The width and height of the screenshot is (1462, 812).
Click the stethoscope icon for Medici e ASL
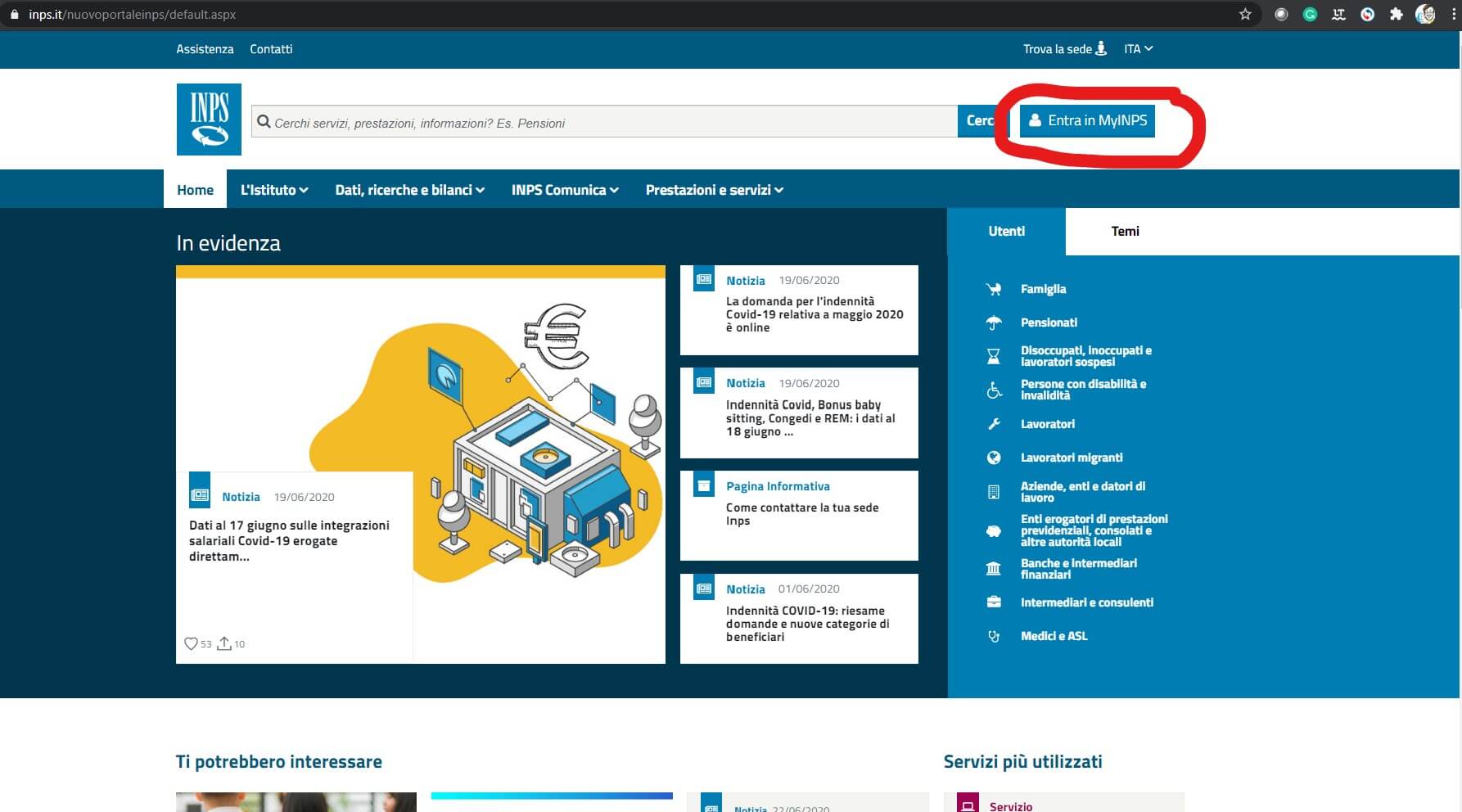click(x=994, y=636)
